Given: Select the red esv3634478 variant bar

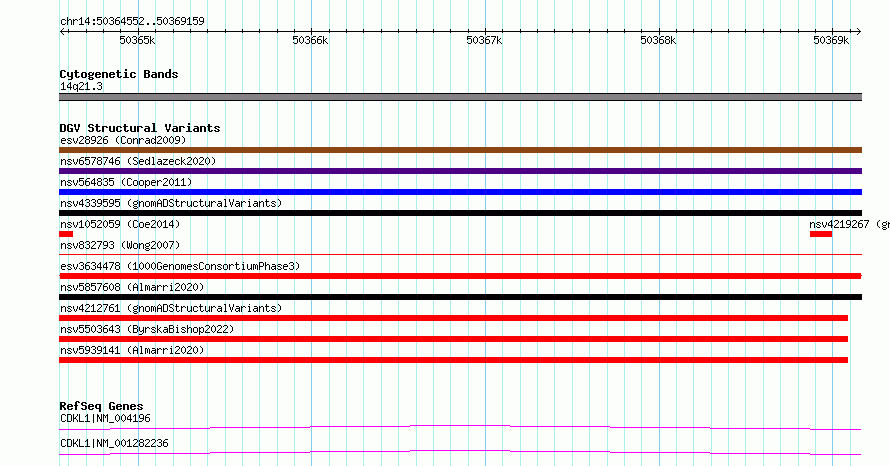Looking at the screenshot, I should (460, 276).
